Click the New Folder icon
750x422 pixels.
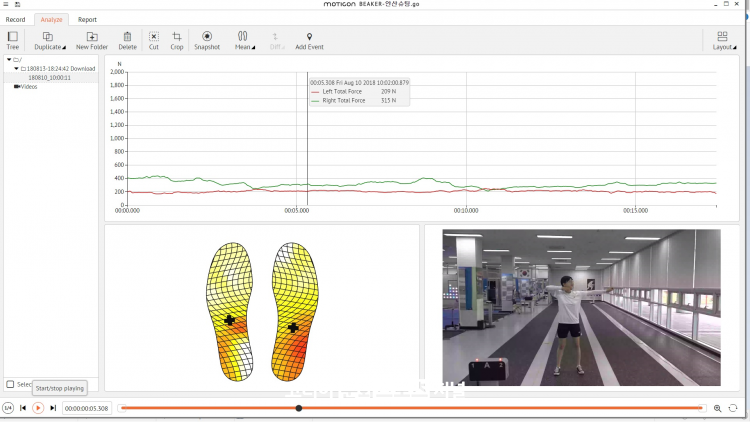[x=92, y=36]
